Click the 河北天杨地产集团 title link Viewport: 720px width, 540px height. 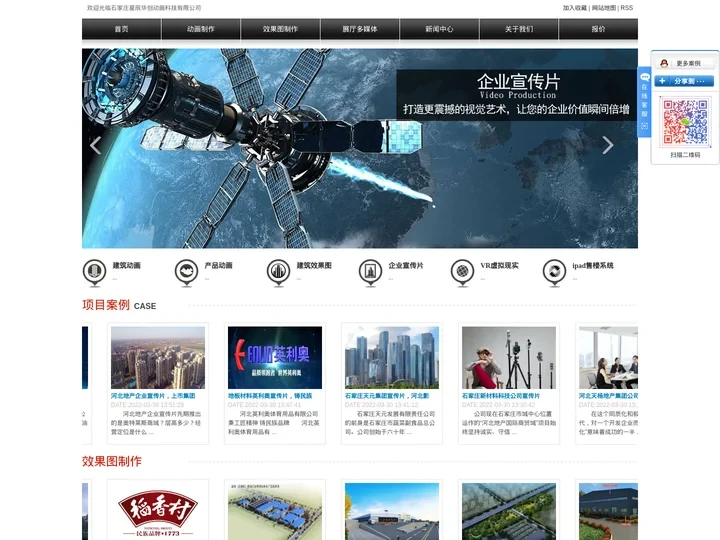coord(608,396)
